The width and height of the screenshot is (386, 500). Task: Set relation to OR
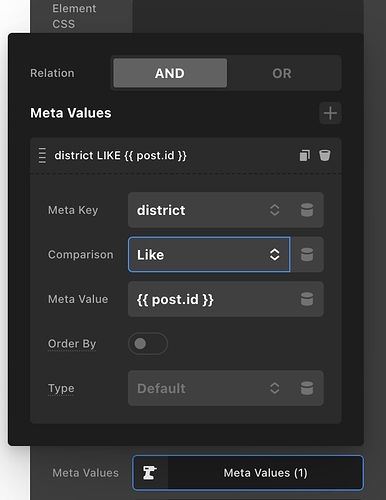[x=282, y=73]
